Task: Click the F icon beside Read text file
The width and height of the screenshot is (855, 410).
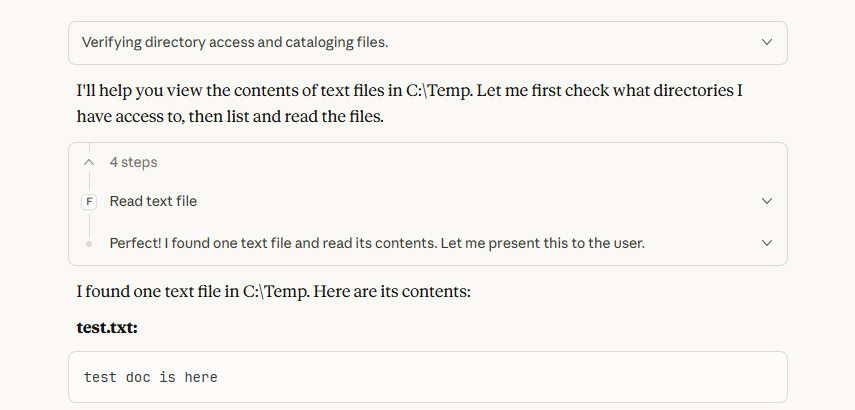Action: coord(89,202)
